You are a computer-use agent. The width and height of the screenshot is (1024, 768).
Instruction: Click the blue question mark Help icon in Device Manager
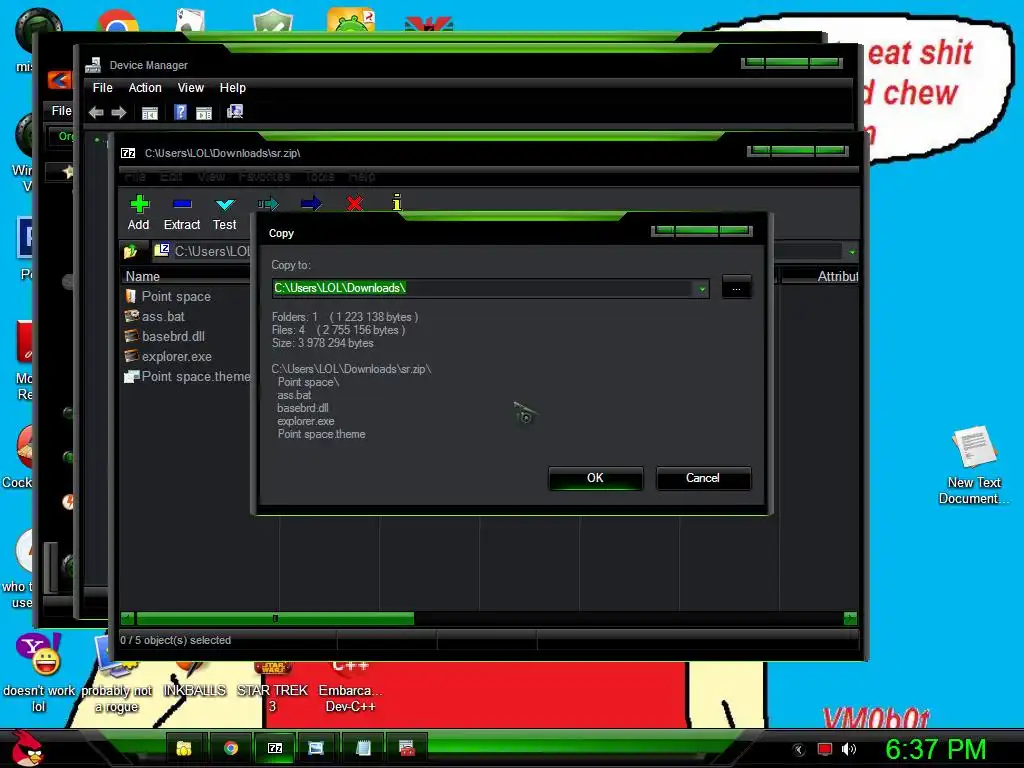coord(180,112)
